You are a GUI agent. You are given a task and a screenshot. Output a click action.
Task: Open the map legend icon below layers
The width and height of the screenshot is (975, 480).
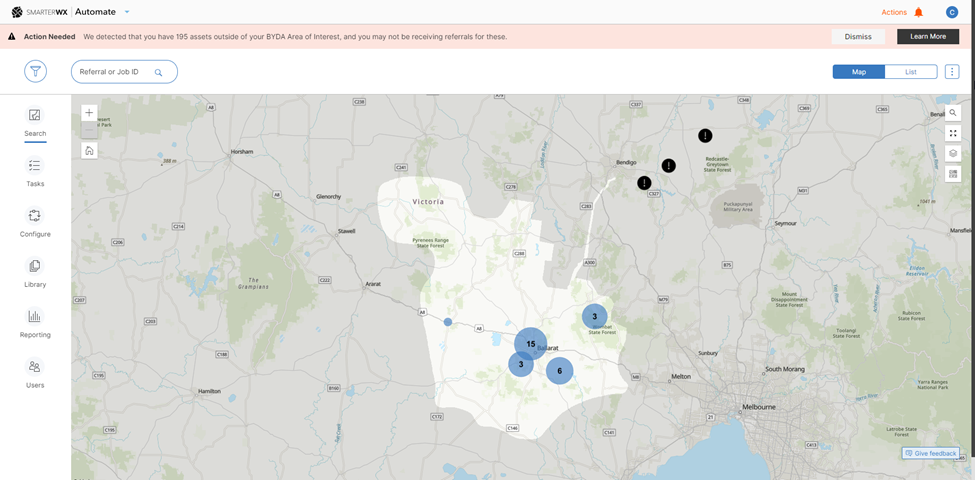tap(953, 174)
